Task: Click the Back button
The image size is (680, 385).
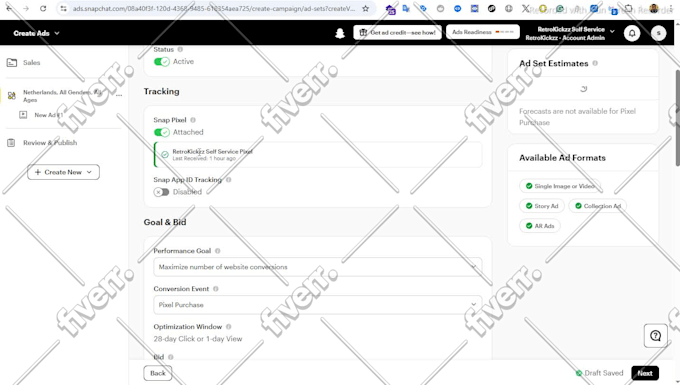Action: [x=158, y=373]
